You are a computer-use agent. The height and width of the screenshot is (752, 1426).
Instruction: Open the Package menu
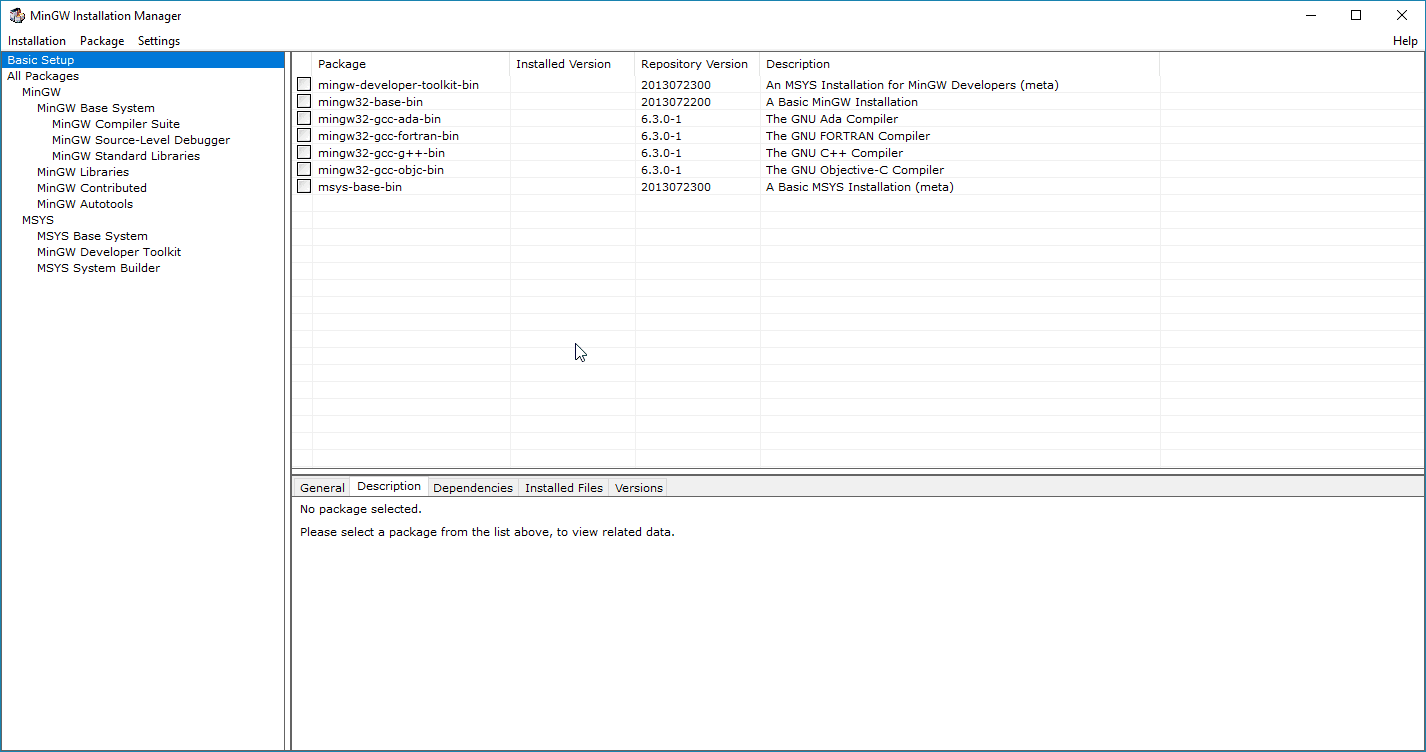(x=102, y=41)
